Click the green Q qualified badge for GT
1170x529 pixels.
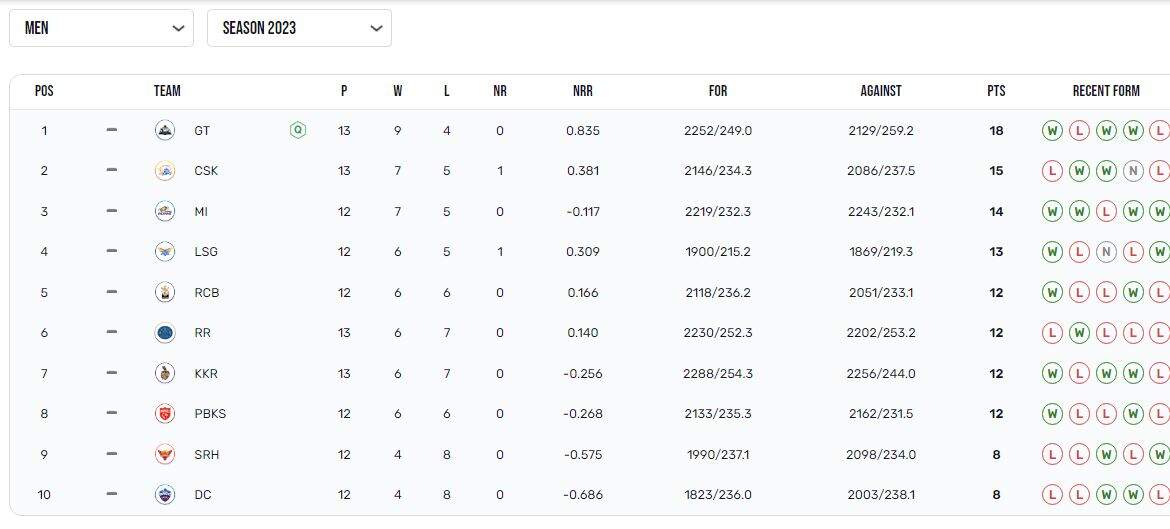pos(297,130)
